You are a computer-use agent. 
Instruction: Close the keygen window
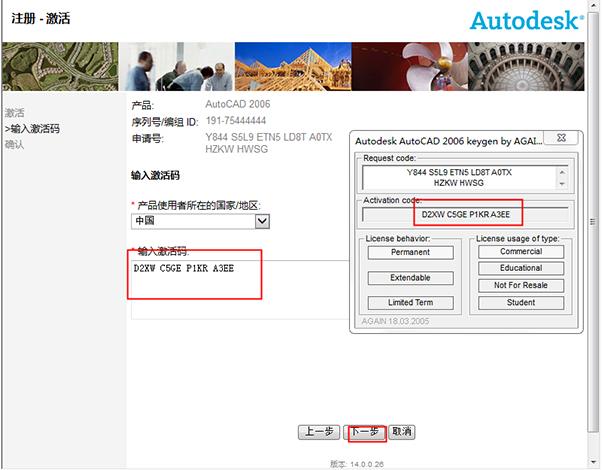[x=561, y=138]
